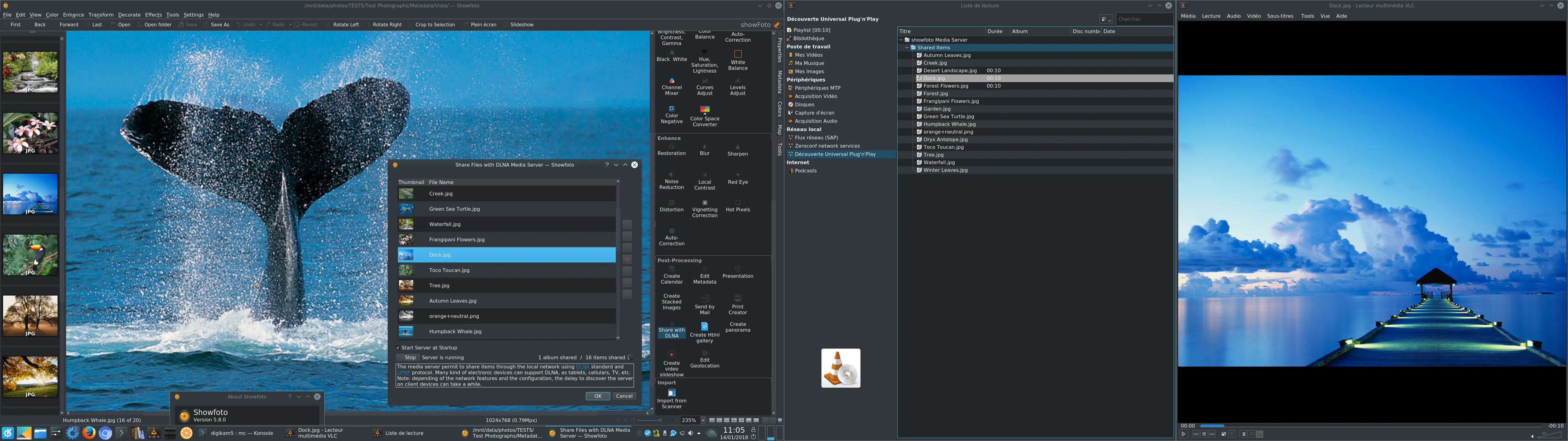Follow the UPNP hyperlink in description
Image resolution: width=1568 pixels, height=441 pixels.
pyautogui.click(x=404, y=372)
